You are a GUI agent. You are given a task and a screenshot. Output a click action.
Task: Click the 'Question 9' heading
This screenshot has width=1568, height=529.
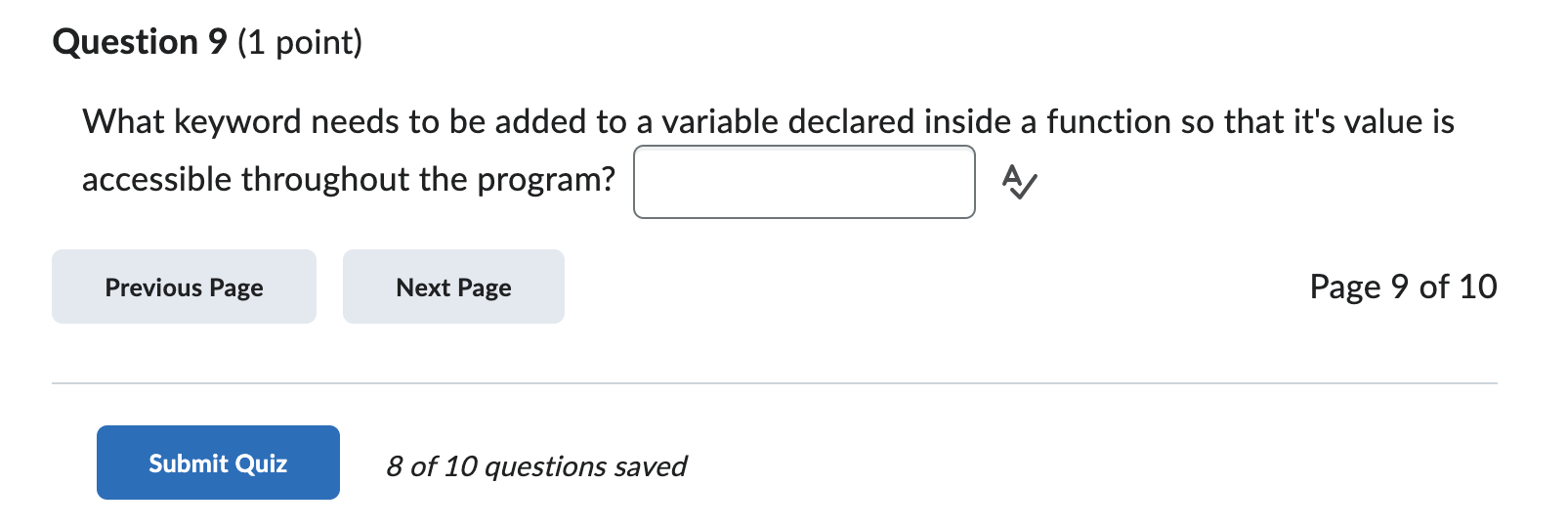click(140, 42)
